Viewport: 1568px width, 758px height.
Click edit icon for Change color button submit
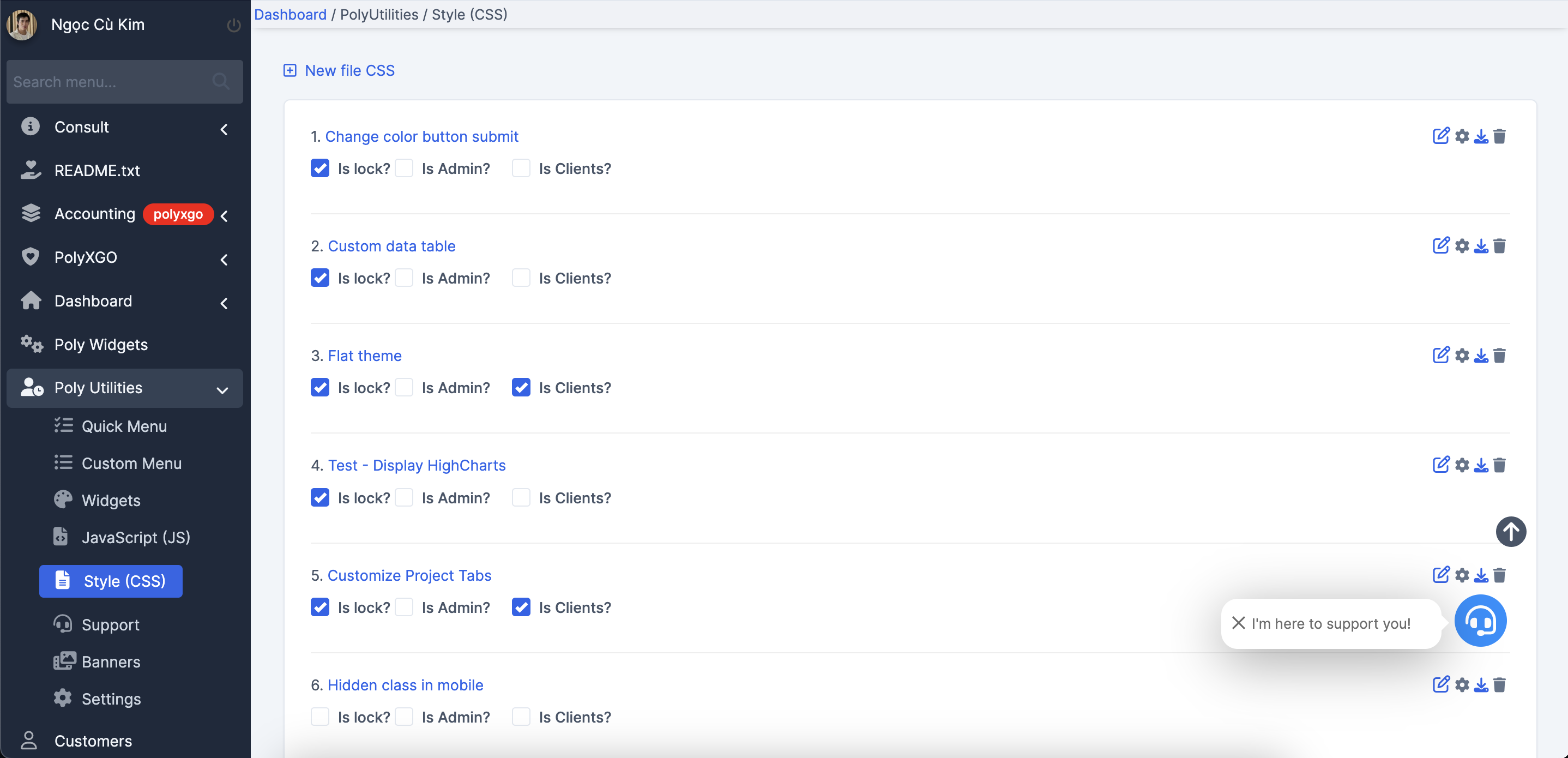click(x=1440, y=136)
